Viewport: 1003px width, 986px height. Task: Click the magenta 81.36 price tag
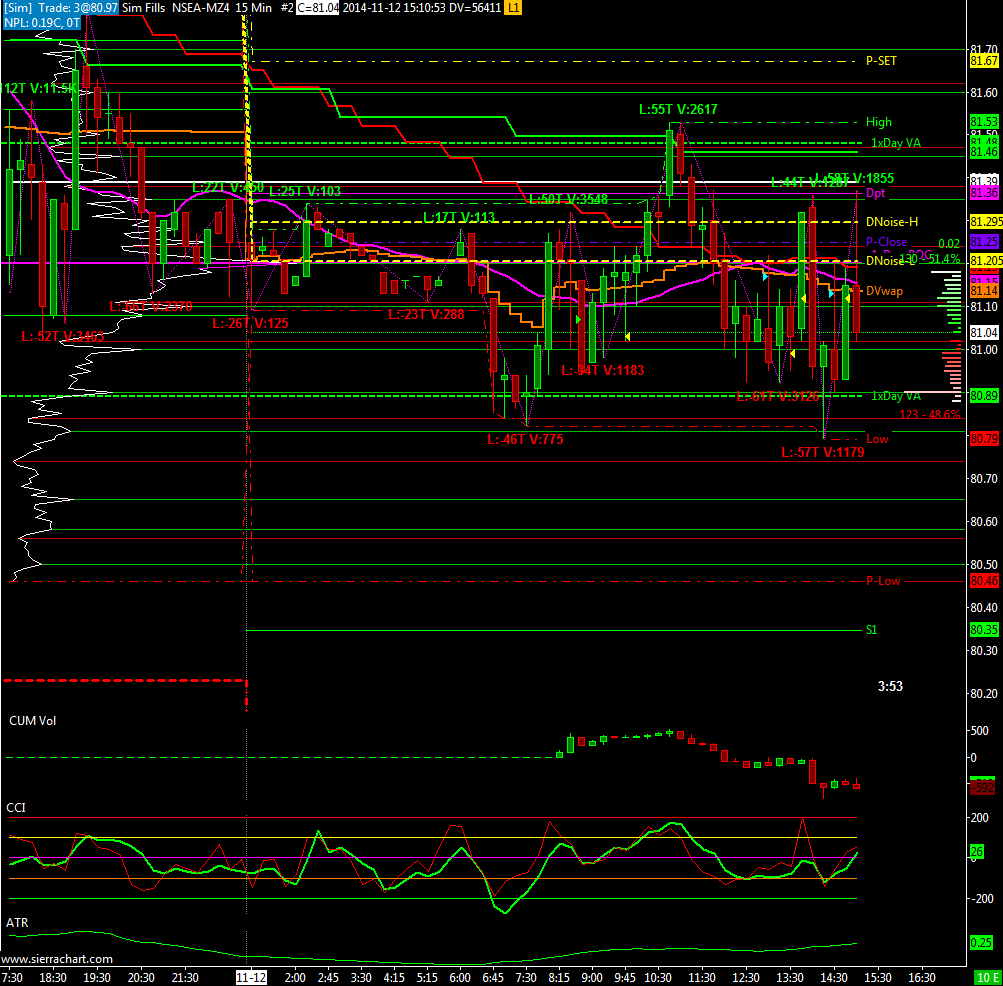pyautogui.click(x=984, y=193)
